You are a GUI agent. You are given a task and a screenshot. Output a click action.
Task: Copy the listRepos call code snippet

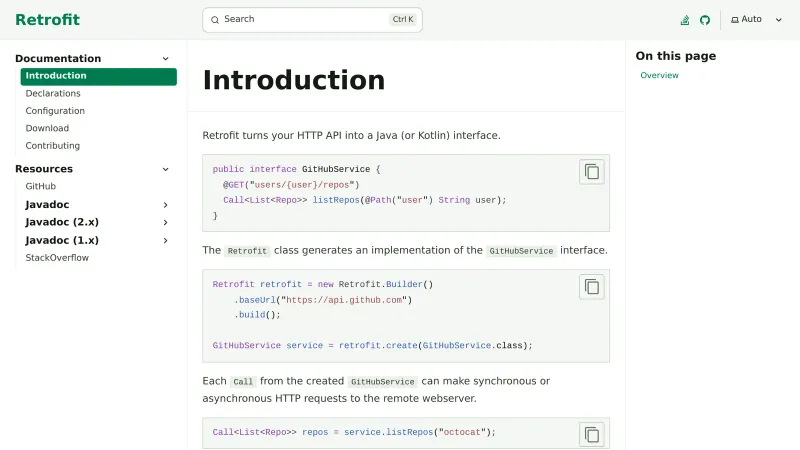(x=592, y=434)
